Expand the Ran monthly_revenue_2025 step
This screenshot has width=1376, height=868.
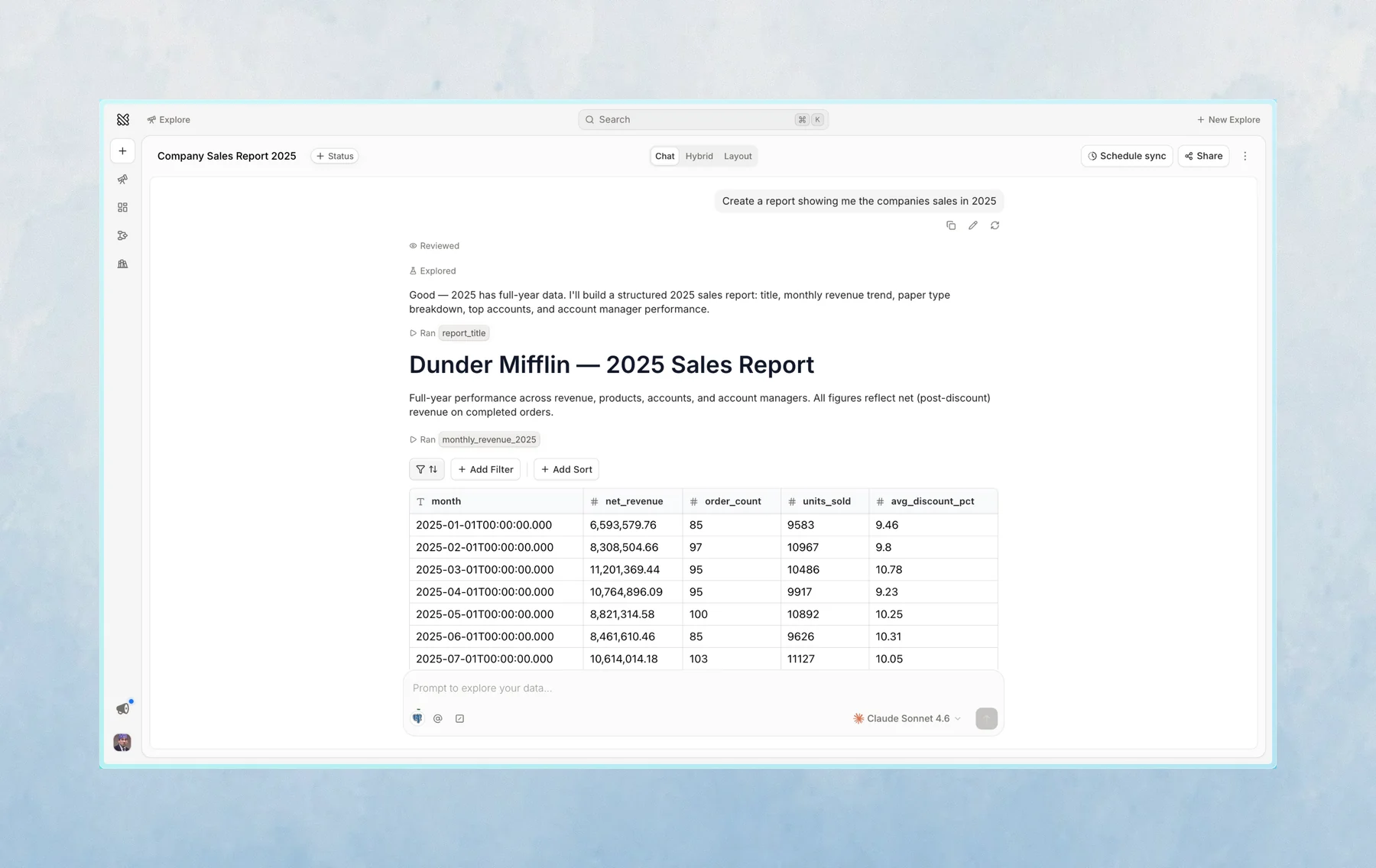pyautogui.click(x=475, y=439)
